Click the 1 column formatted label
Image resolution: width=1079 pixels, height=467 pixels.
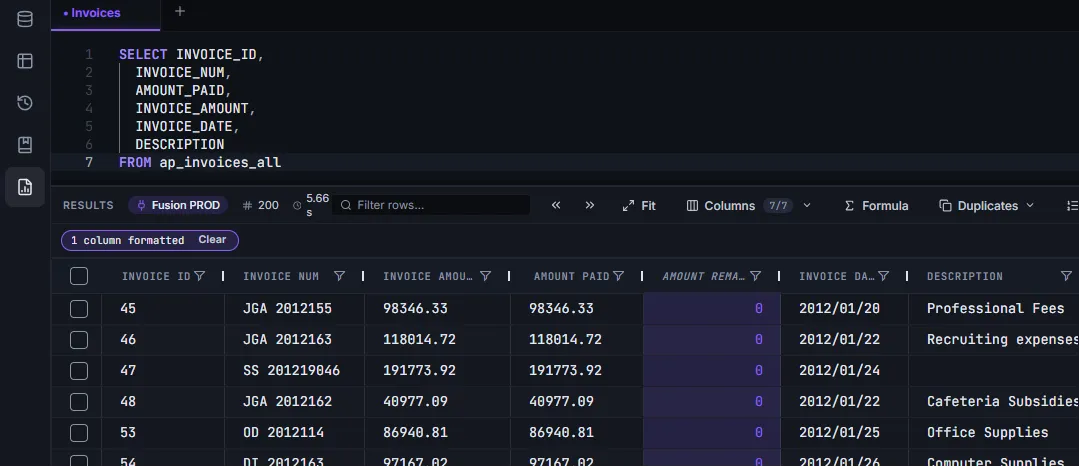point(127,240)
